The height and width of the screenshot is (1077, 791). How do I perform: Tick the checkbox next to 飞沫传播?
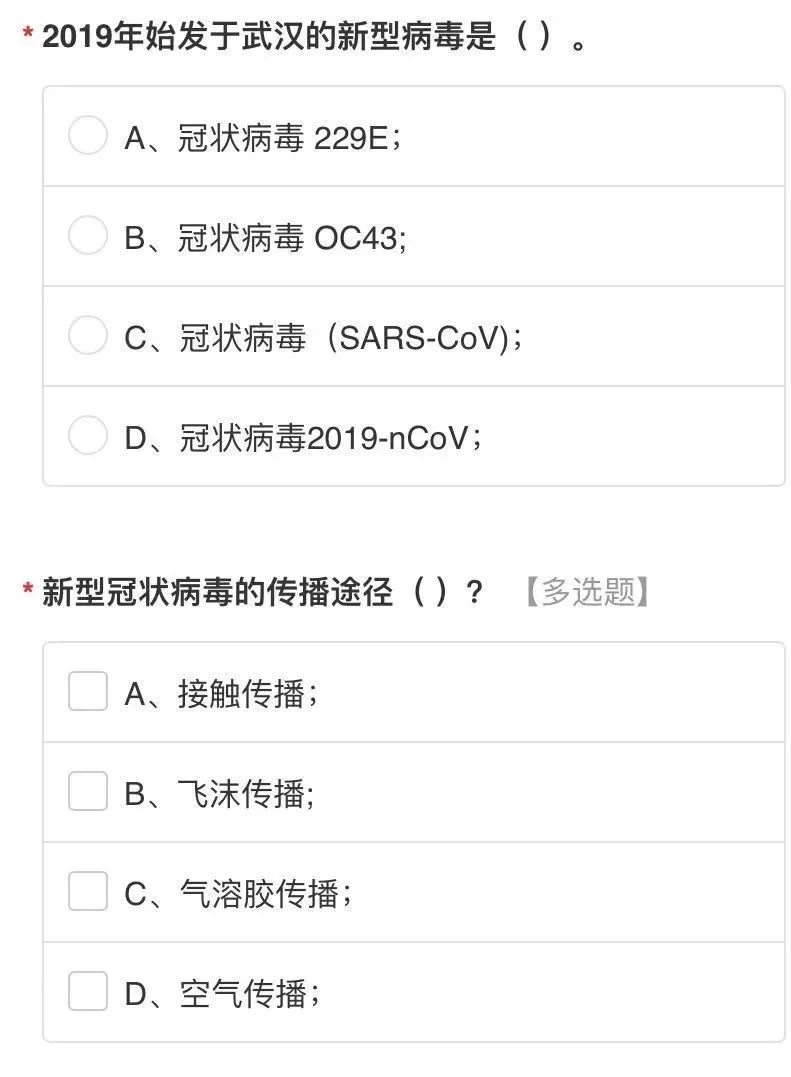87,792
